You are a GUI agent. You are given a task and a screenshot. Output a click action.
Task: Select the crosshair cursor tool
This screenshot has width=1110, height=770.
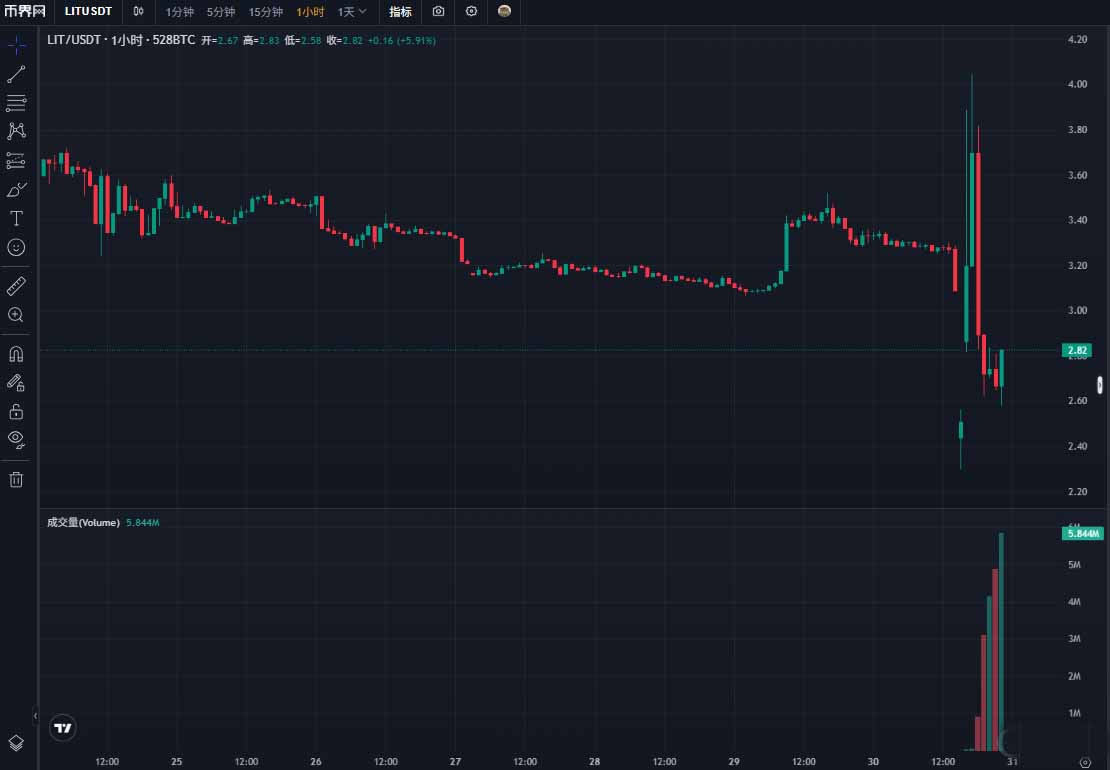tap(16, 44)
